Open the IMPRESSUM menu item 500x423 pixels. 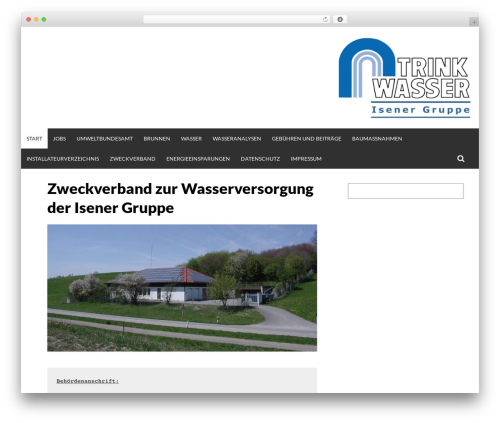[306, 159]
